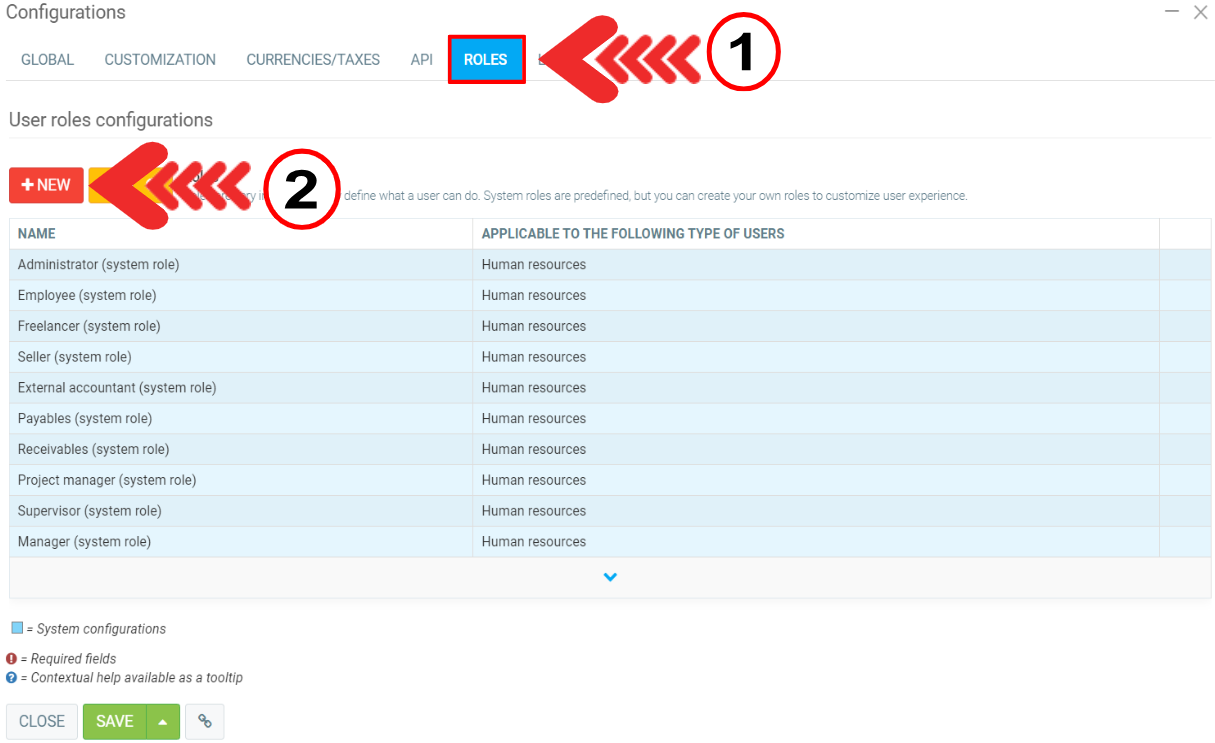Select the highlighted Roles tab

click(486, 60)
